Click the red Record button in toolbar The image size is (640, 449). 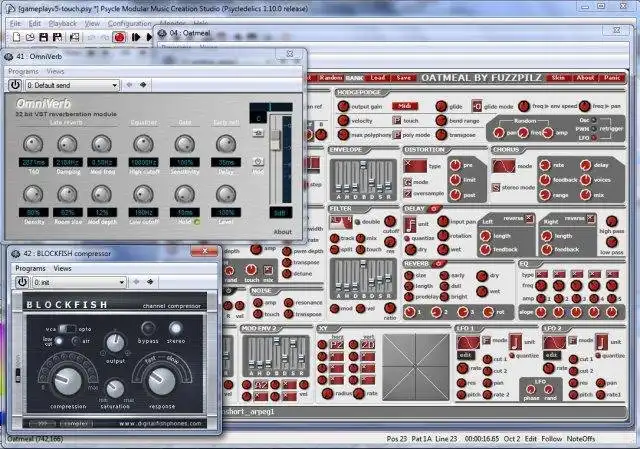pyautogui.click(x=118, y=37)
